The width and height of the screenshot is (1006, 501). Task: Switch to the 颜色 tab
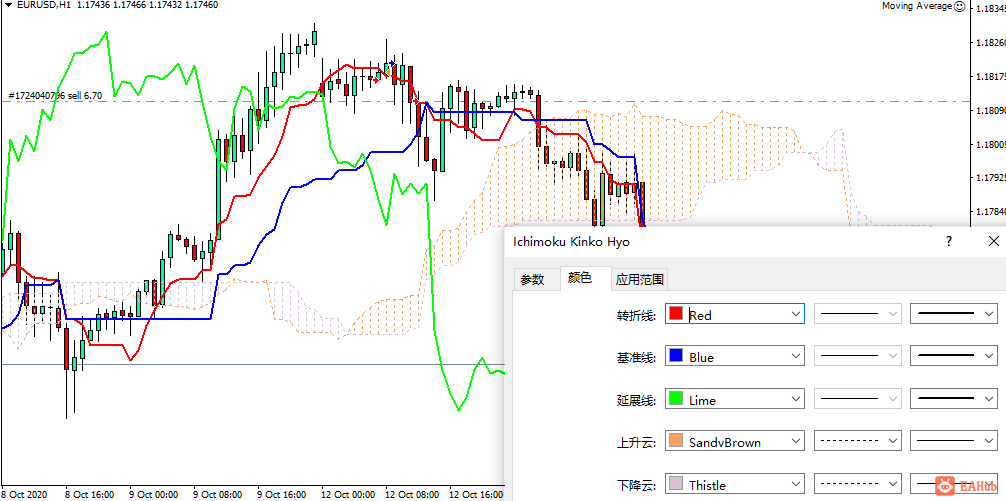(x=580, y=278)
